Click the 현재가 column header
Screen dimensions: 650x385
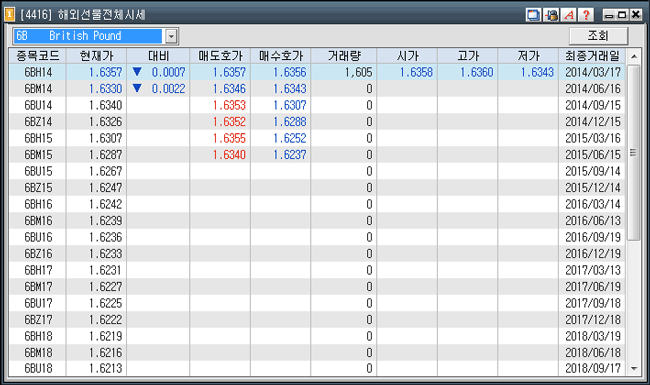coord(96,56)
